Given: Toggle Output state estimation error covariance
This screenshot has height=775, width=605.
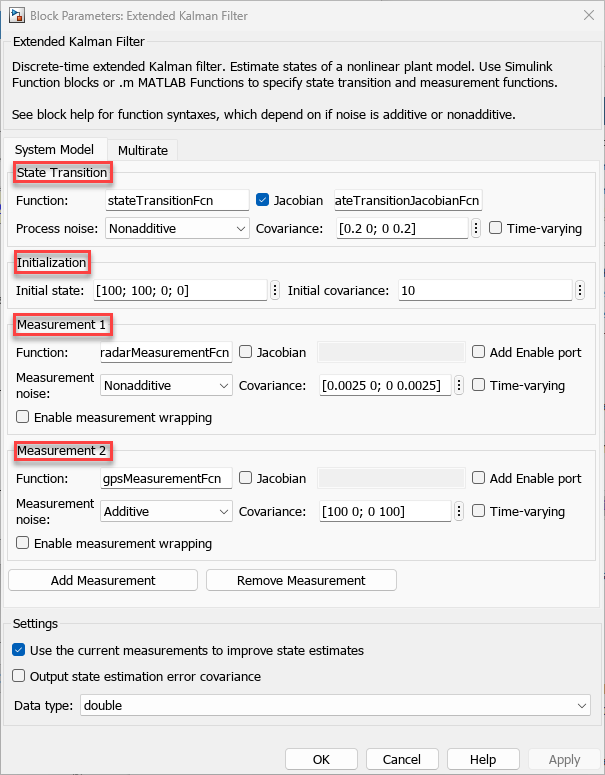Looking at the screenshot, I should [x=21, y=676].
